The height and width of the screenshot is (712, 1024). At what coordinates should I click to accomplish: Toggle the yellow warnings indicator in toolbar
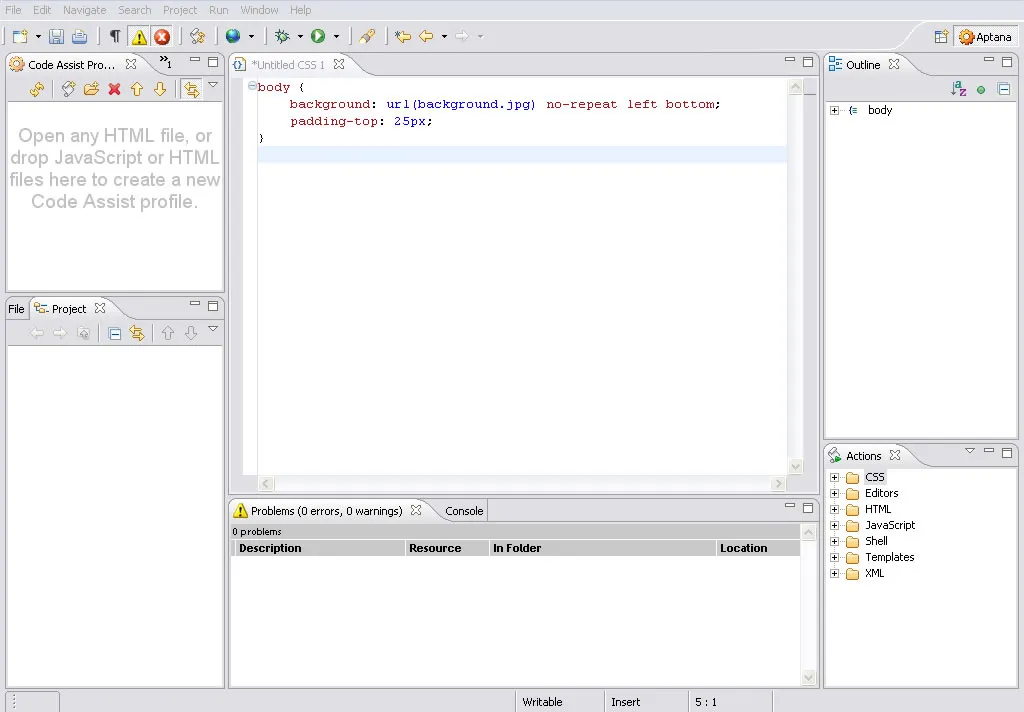[x=138, y=36]
